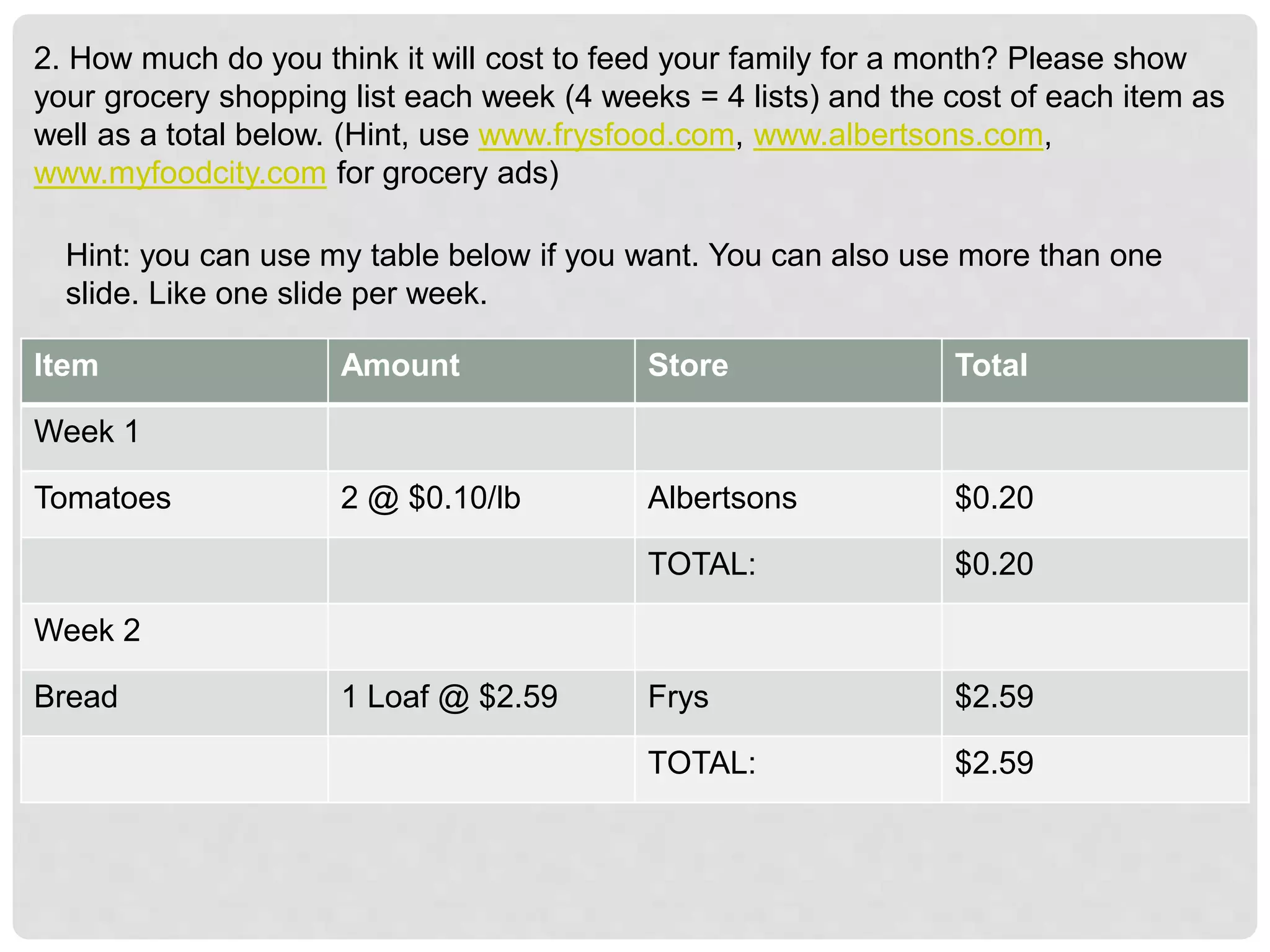Click the hint text about using the table
This screenshot has width=1270, height=952.
pyautogui.click(x=613, y=274)
